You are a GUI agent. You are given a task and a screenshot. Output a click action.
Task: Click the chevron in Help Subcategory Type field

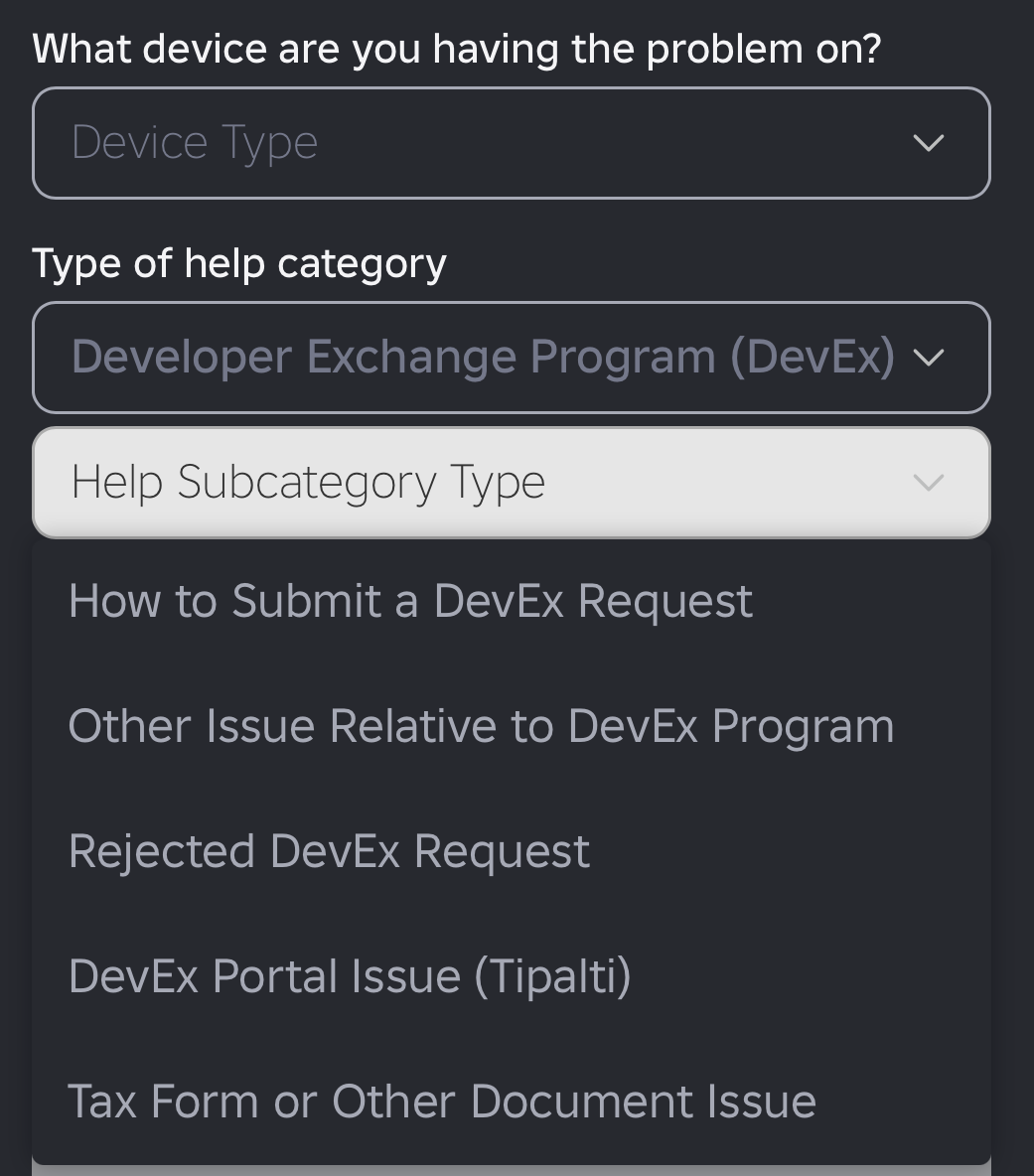click(929, 483)
